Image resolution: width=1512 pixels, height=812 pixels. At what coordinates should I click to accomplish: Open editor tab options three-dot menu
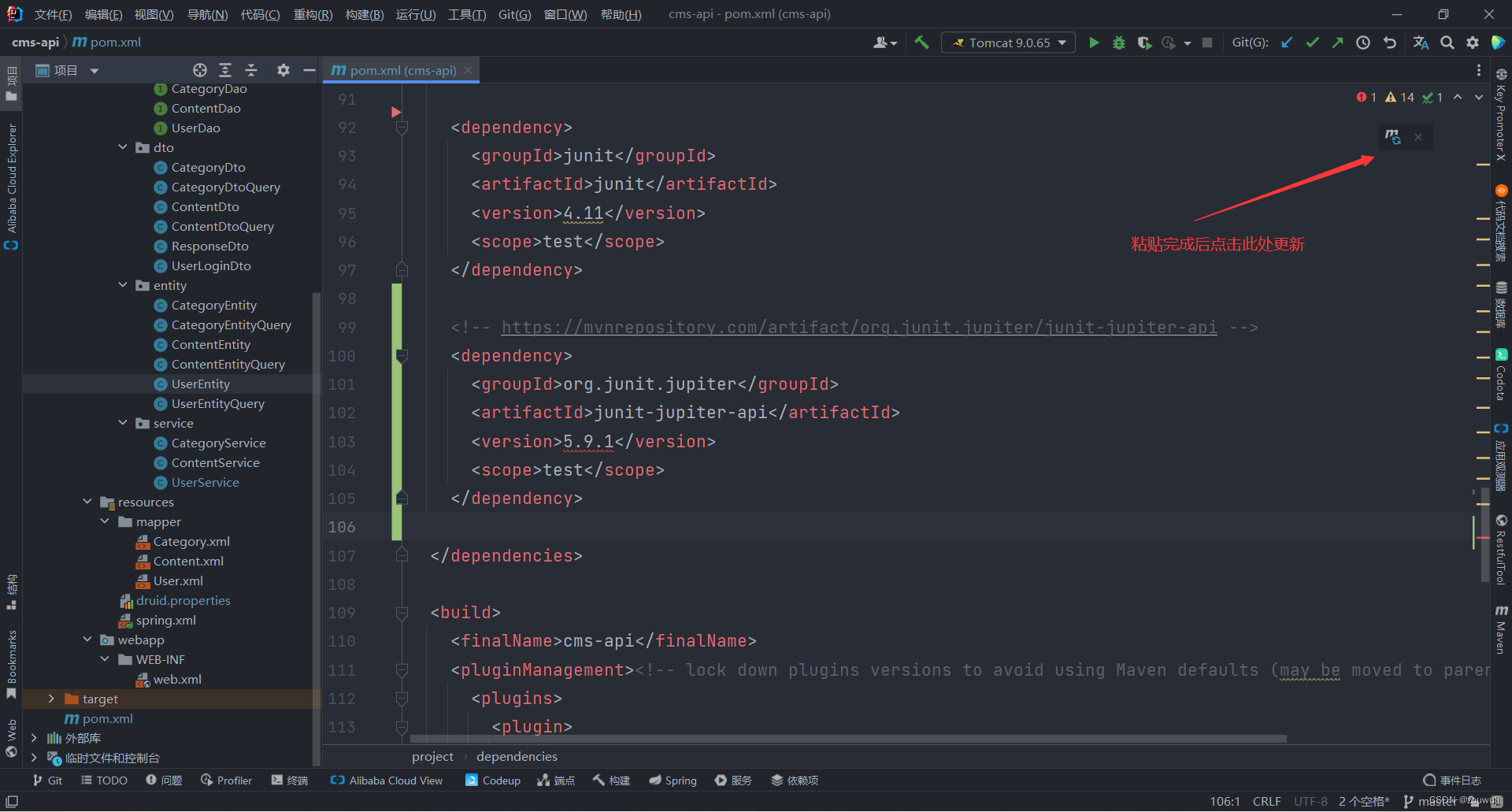(x=1479, y=70)
